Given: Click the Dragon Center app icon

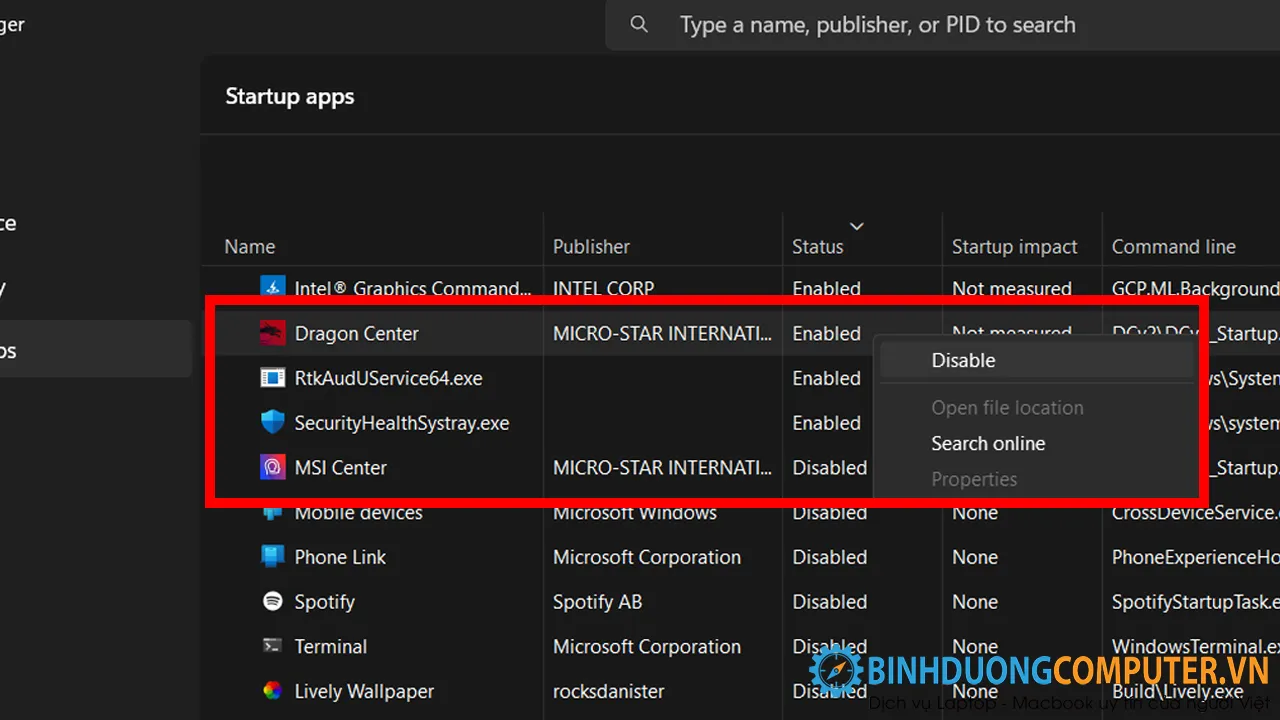Looking at the screenshot, I should coord(273,333).
